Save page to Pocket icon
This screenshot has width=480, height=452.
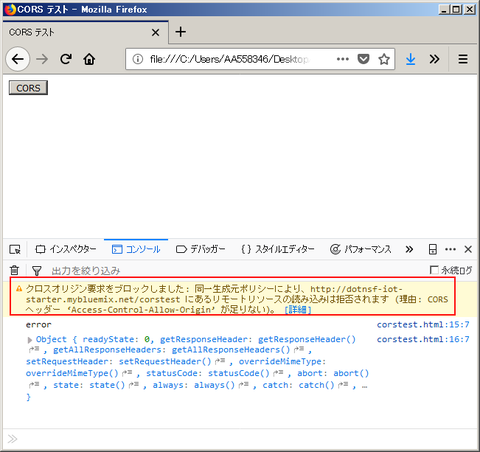pyautogui.click(x=363, y=59)
